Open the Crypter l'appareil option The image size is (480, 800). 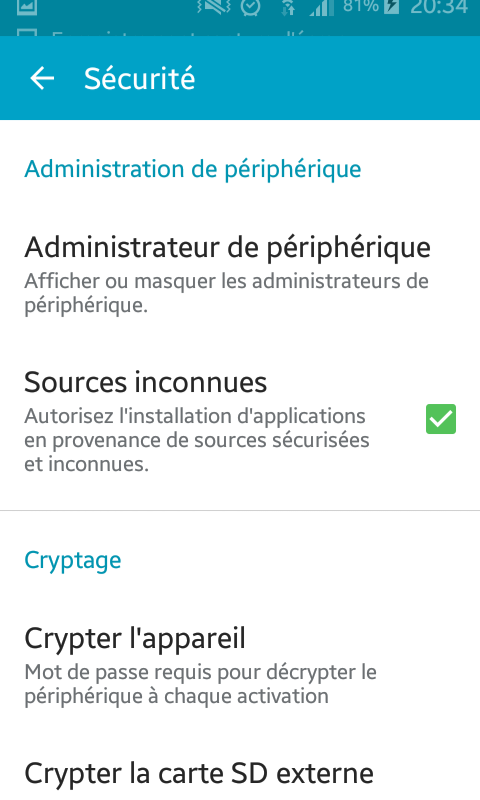tap(240, 664)
